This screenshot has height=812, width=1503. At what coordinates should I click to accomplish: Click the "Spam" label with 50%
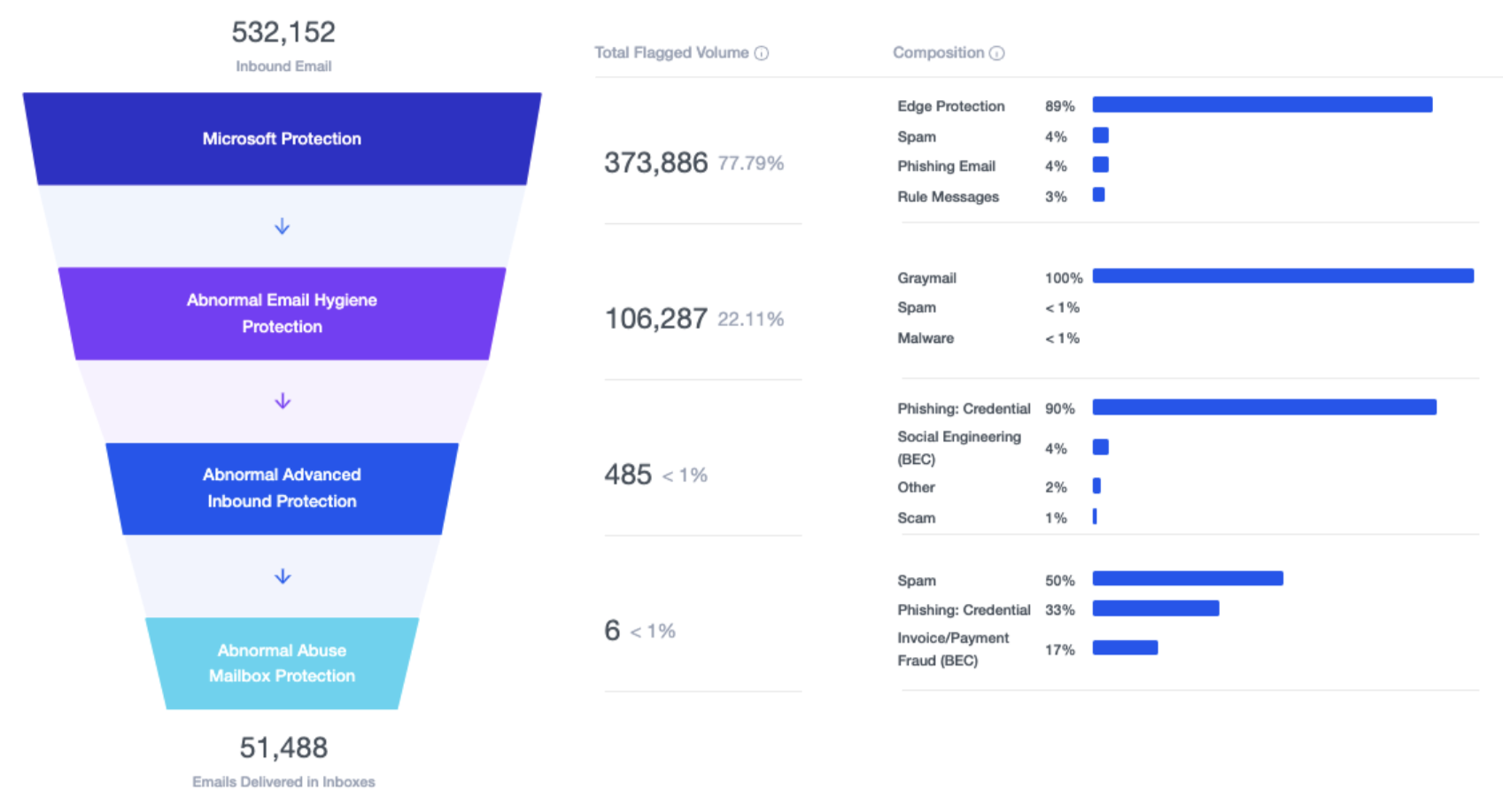click(x=917, y=581)
